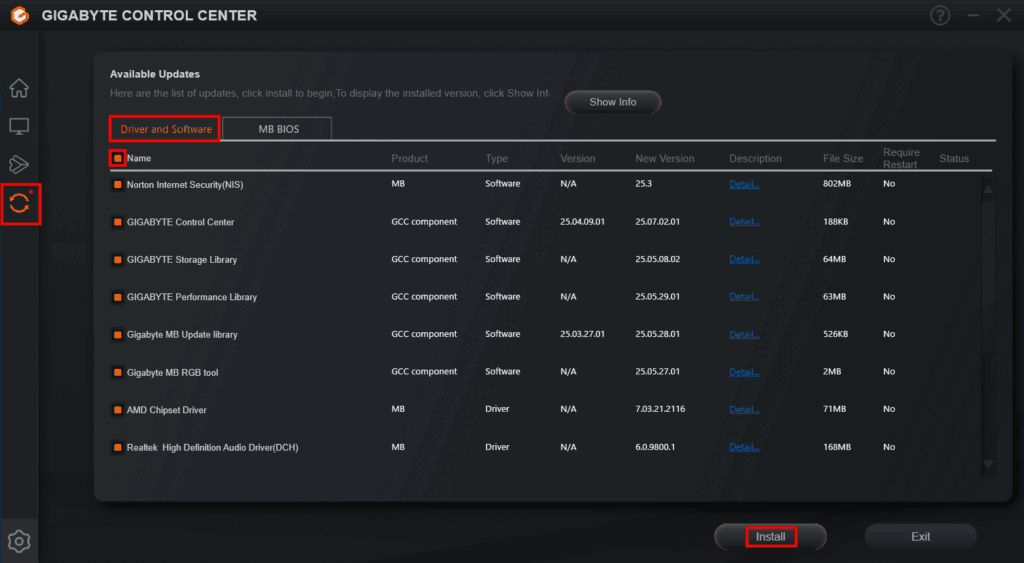Open the Updates refresh icon in sidebar
The width and height of the screenshot is (1024, 563).
click(x=19, y=204)
